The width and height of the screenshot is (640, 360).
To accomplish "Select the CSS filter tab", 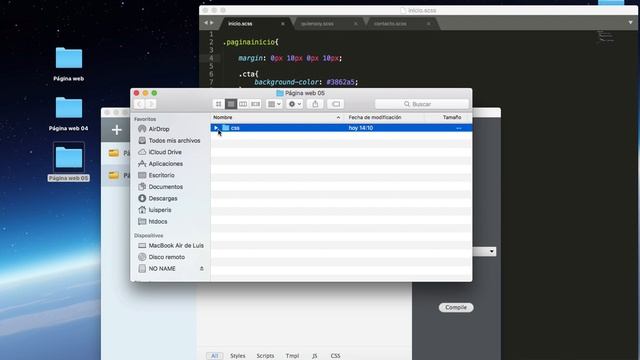I will [336, 356].
